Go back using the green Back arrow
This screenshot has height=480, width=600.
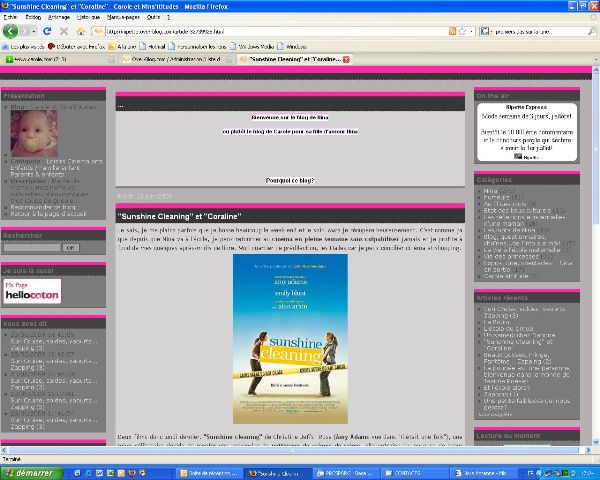[10, 31]
